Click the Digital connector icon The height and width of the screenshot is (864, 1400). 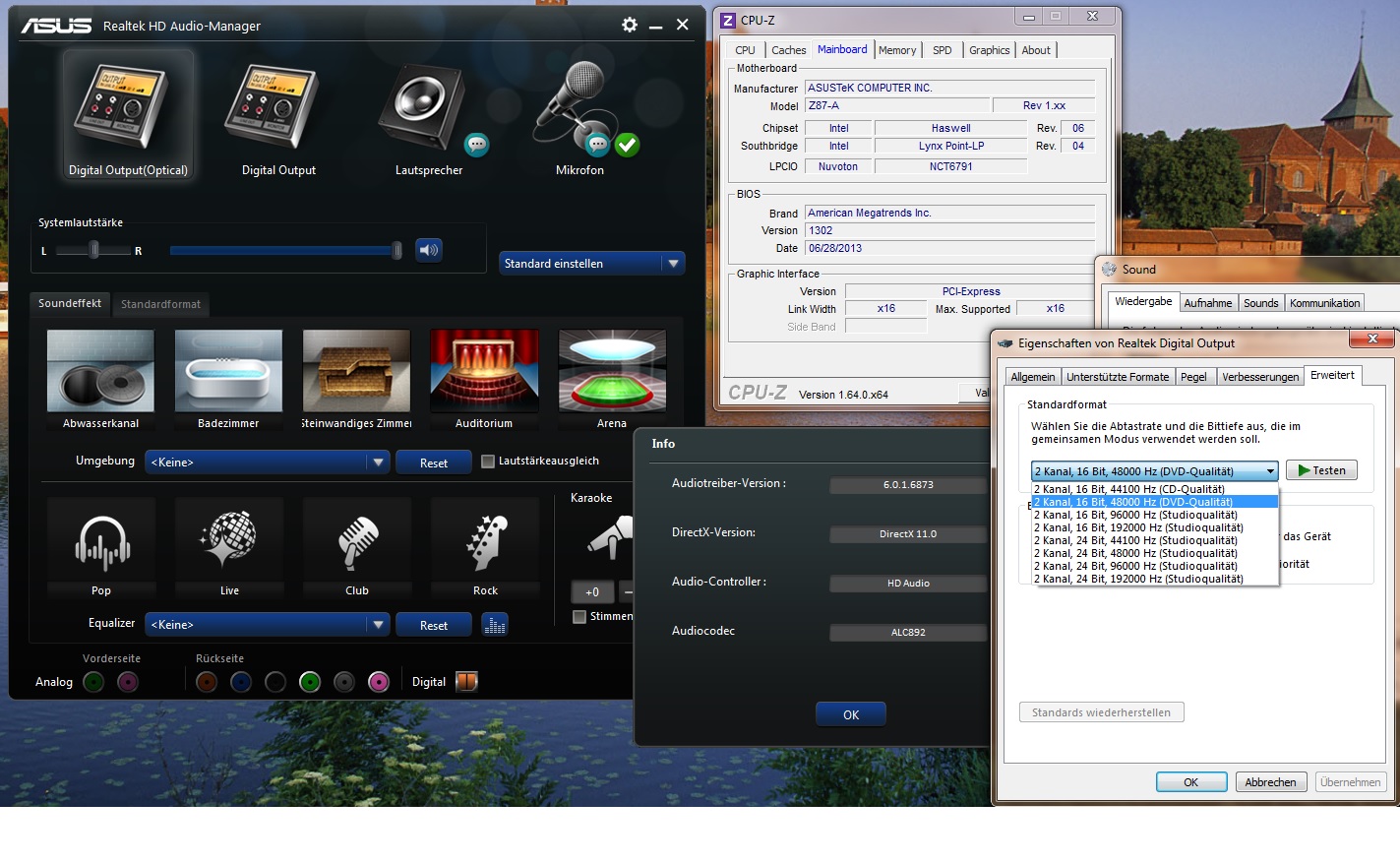point(466,681)
